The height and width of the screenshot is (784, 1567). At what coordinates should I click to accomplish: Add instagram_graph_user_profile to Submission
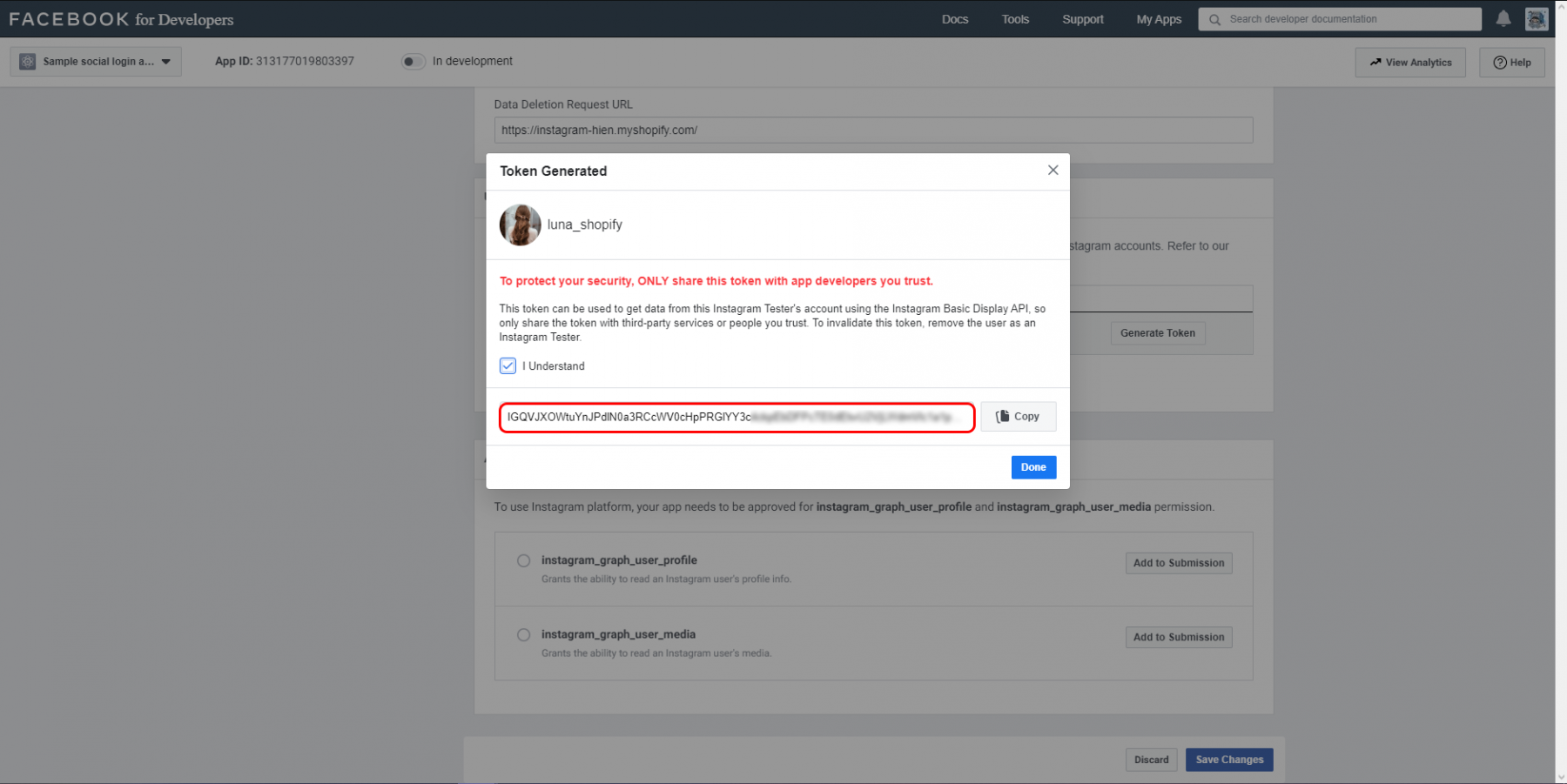coord(1179,563)
